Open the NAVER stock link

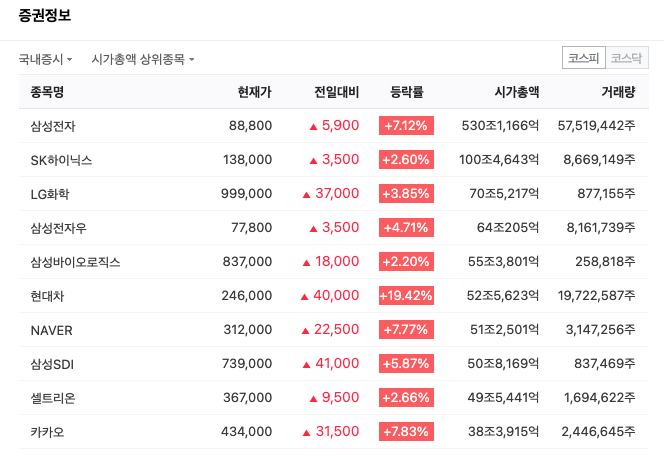(x=52, y=330)
